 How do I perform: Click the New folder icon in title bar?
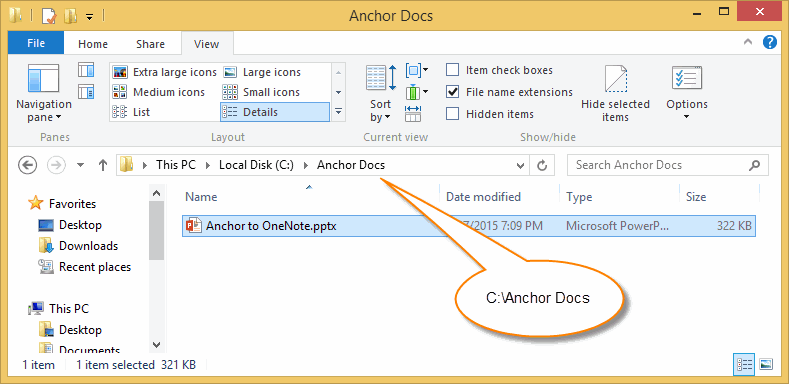click(70, 16)
